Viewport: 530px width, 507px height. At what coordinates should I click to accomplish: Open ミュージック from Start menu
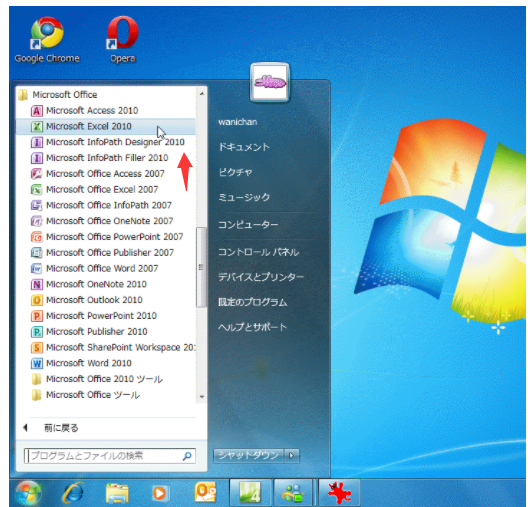tap(244, 197)
